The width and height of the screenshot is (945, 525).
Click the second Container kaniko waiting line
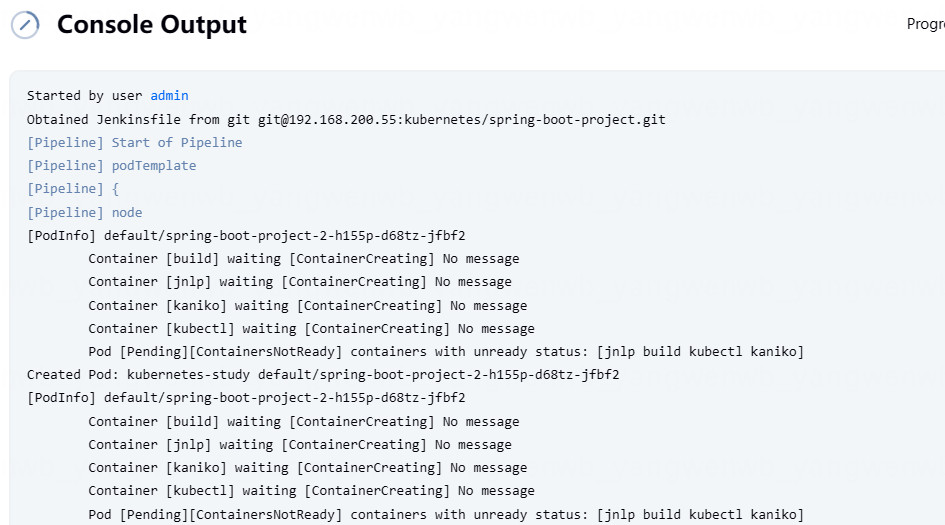(x=307, y=468)
